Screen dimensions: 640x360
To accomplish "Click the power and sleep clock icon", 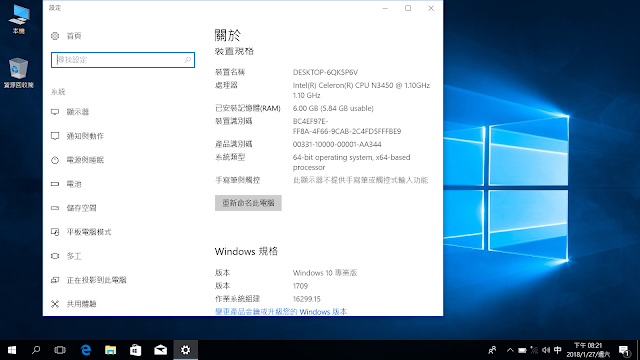I will [x=55, y=160].
